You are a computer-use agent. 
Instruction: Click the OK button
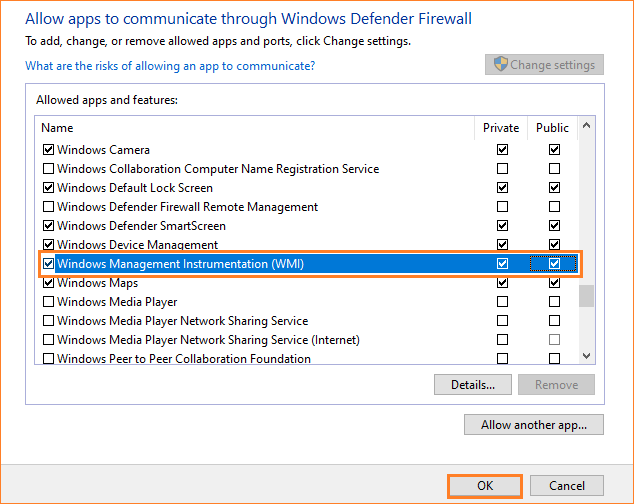[485, 485]
